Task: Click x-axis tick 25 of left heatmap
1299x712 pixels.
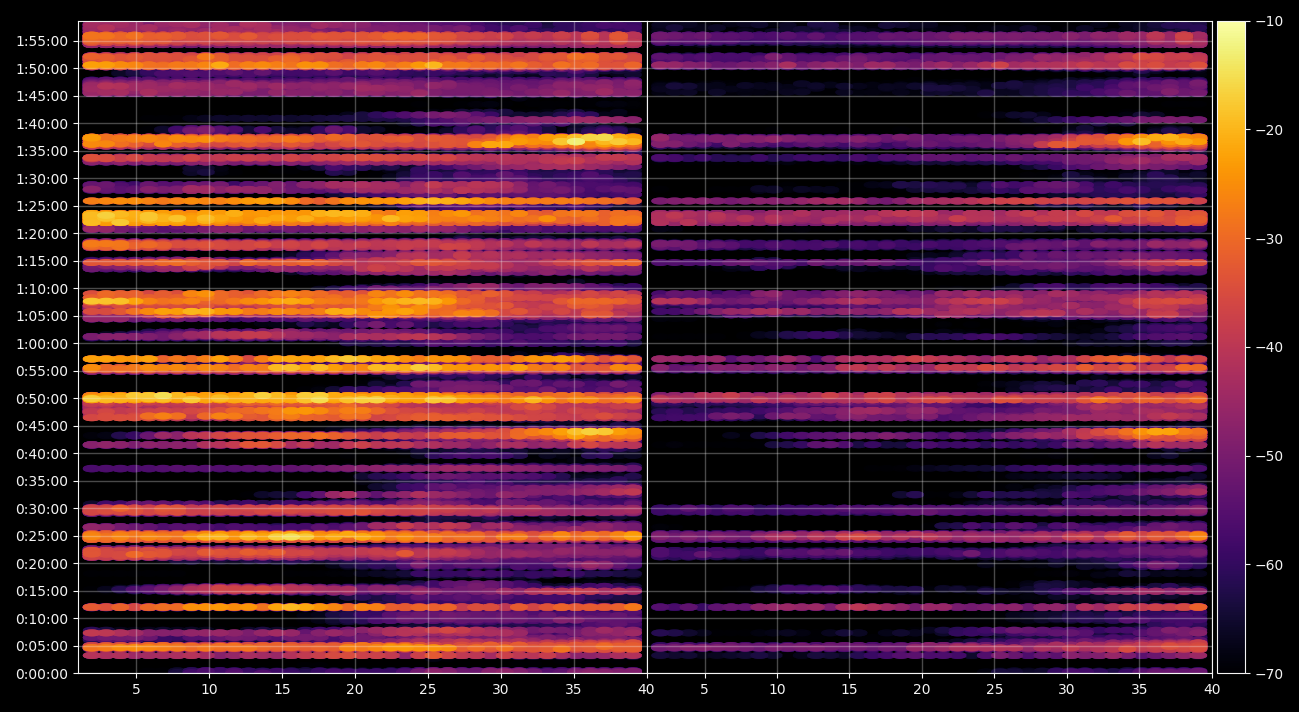Action: (x=428, y=689)
